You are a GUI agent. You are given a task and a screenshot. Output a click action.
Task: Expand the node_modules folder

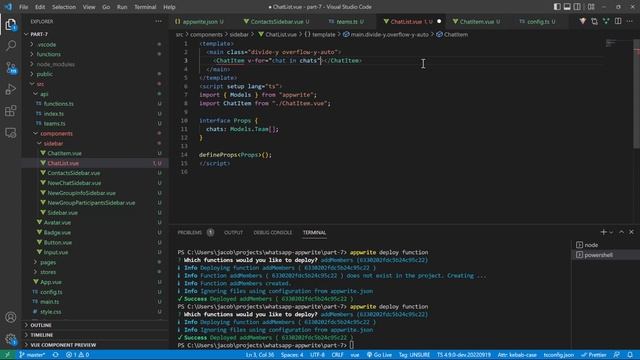click(x=95, y=64)
